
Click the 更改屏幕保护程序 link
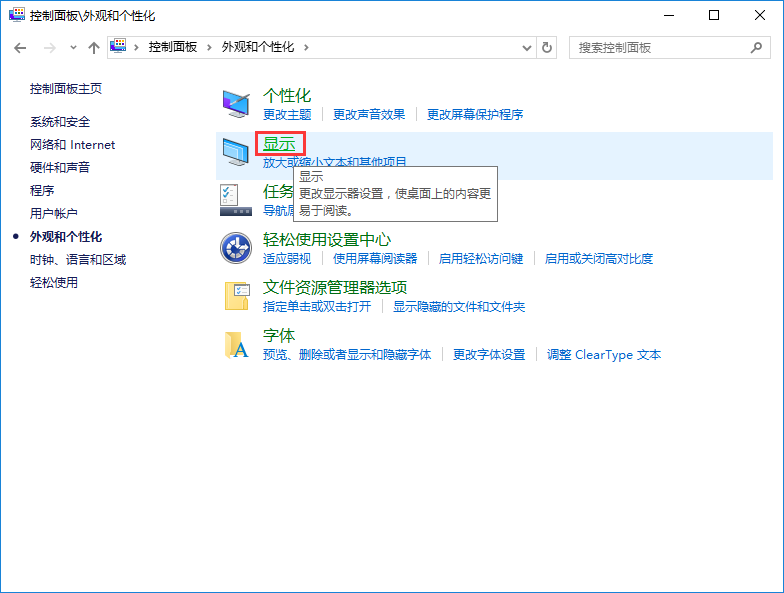click(x=475, y=115)
